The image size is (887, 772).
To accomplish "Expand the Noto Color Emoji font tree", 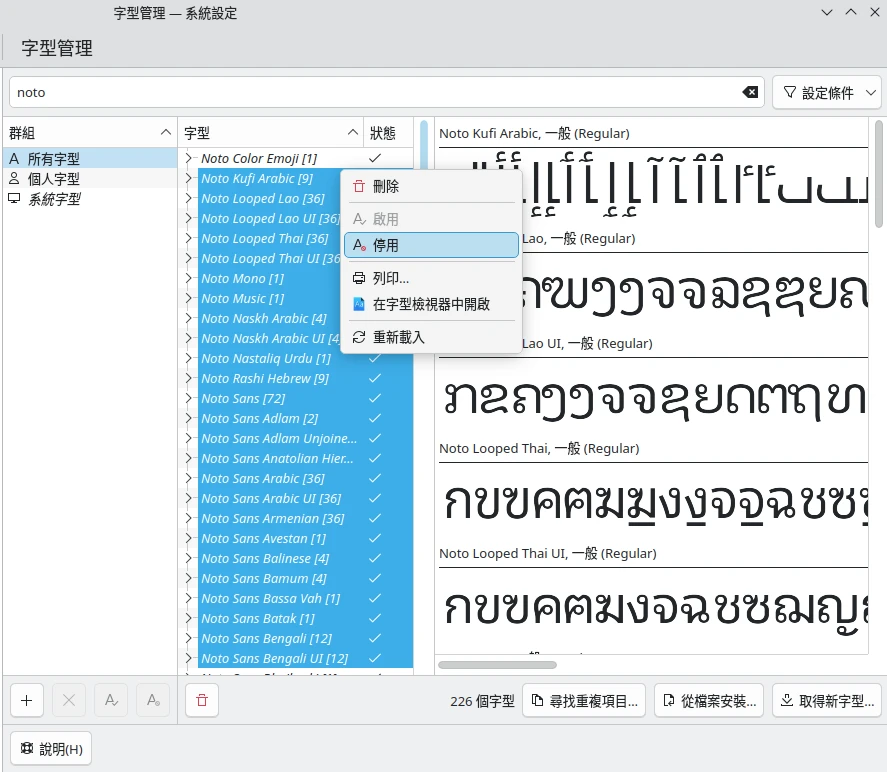I will click(x=188, y=158).
